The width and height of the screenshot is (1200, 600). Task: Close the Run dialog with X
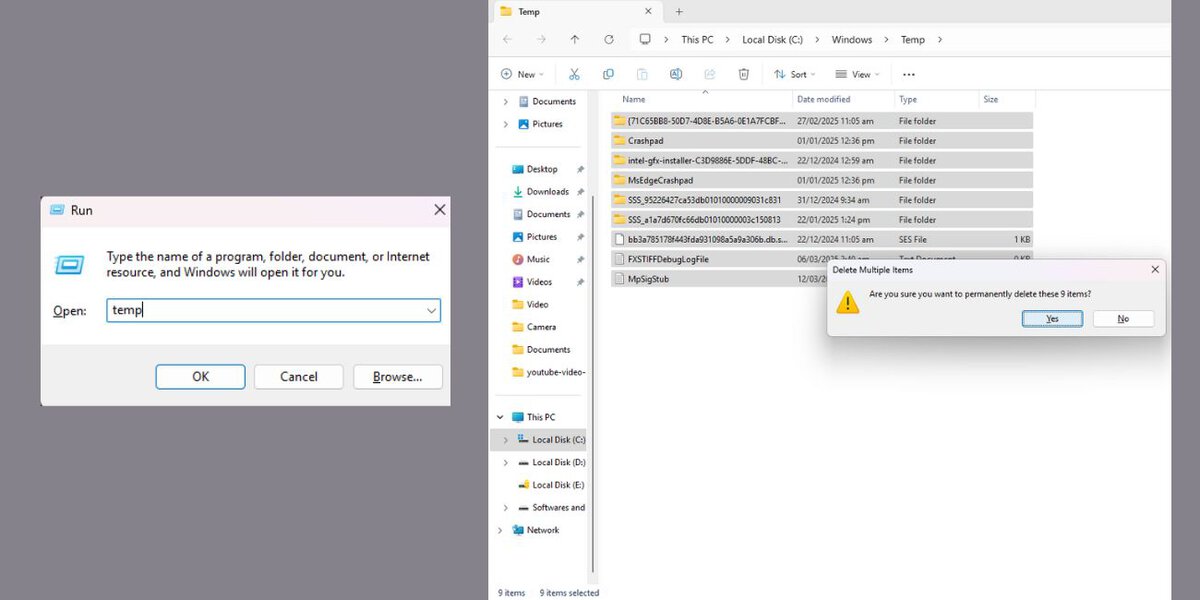(439, 210)
